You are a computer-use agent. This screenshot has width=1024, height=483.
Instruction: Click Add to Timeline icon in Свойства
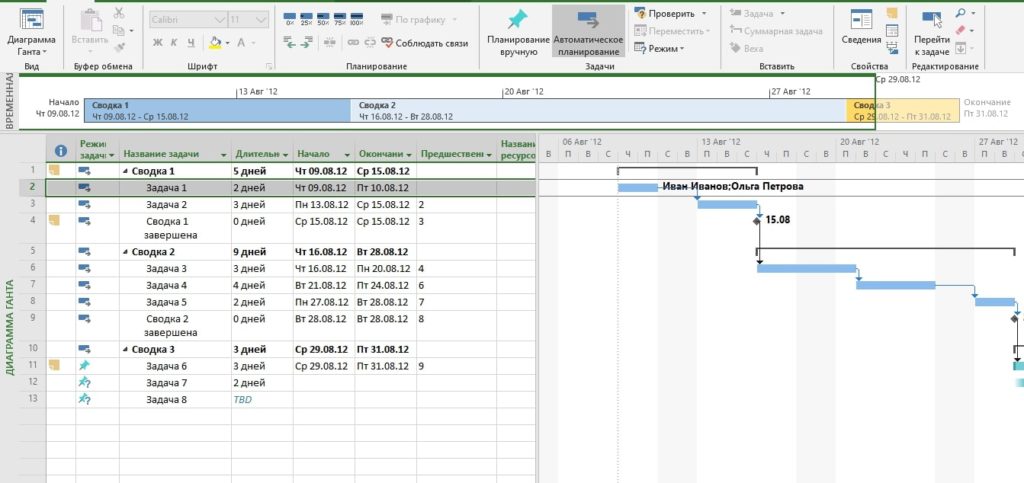pyautogui.click(x=892, y=48)
